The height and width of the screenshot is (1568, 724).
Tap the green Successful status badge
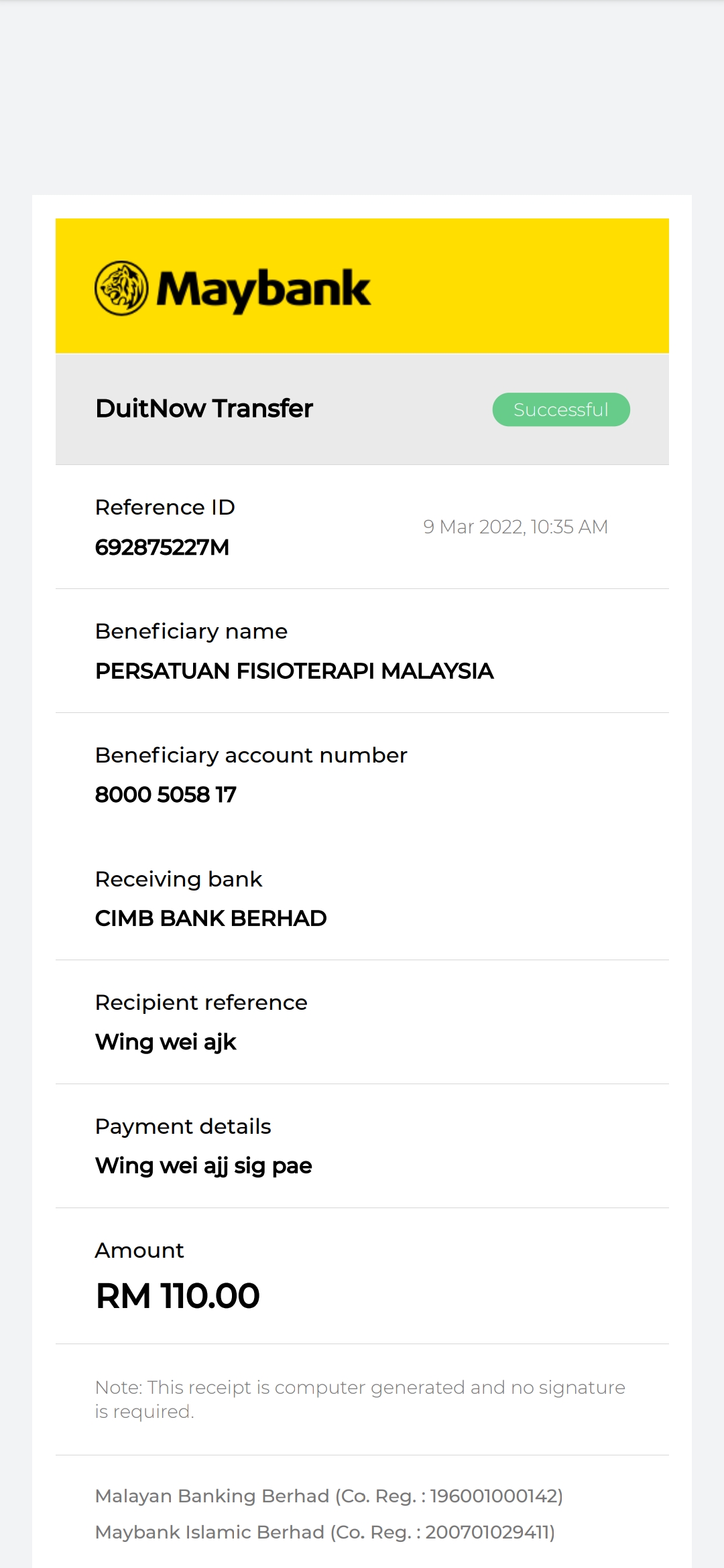(561, 409)
